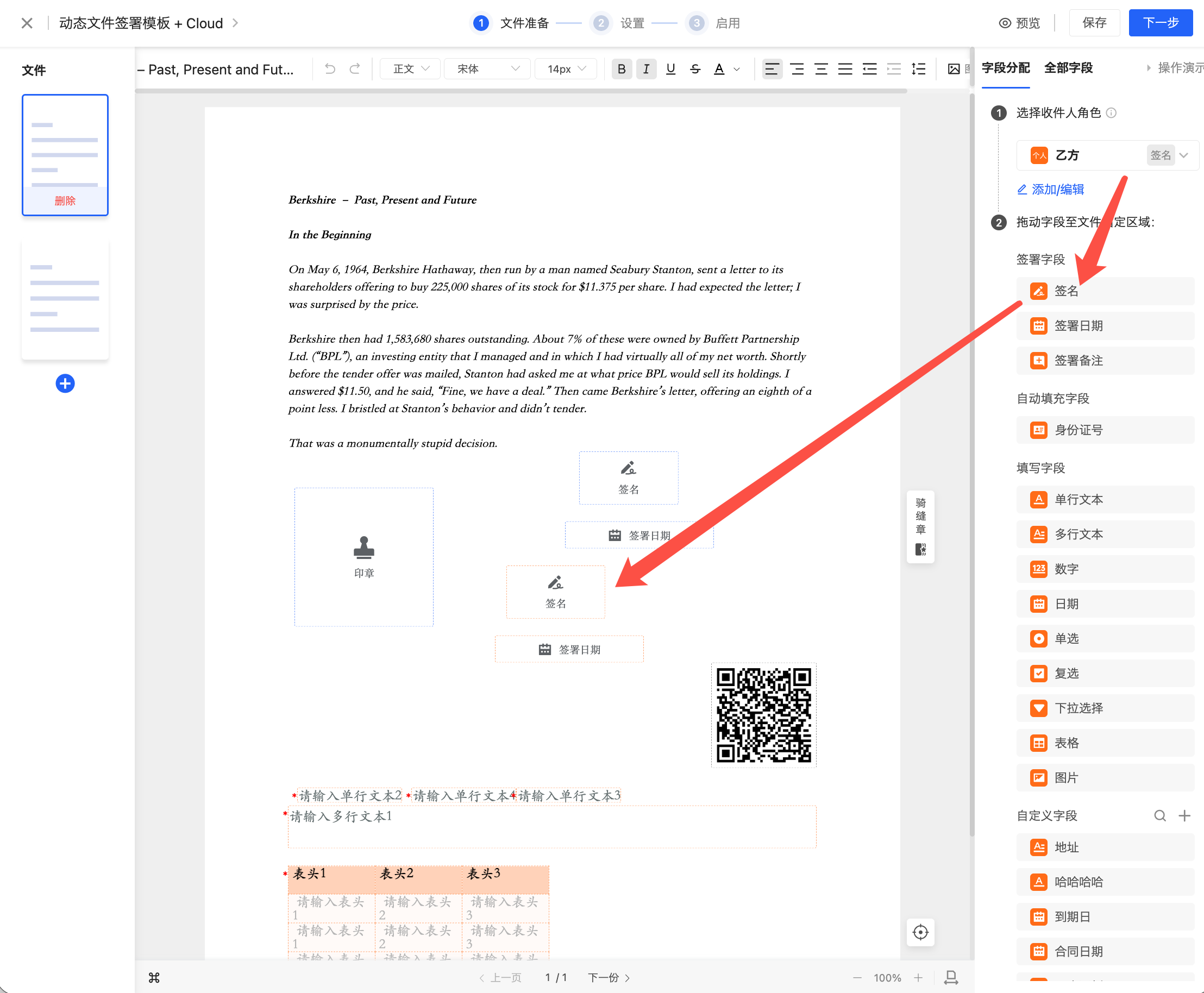The height and width of the screenshot is (993, 1204).
Task: Click the blue add file plus icon
Action: tap(65, 384)
